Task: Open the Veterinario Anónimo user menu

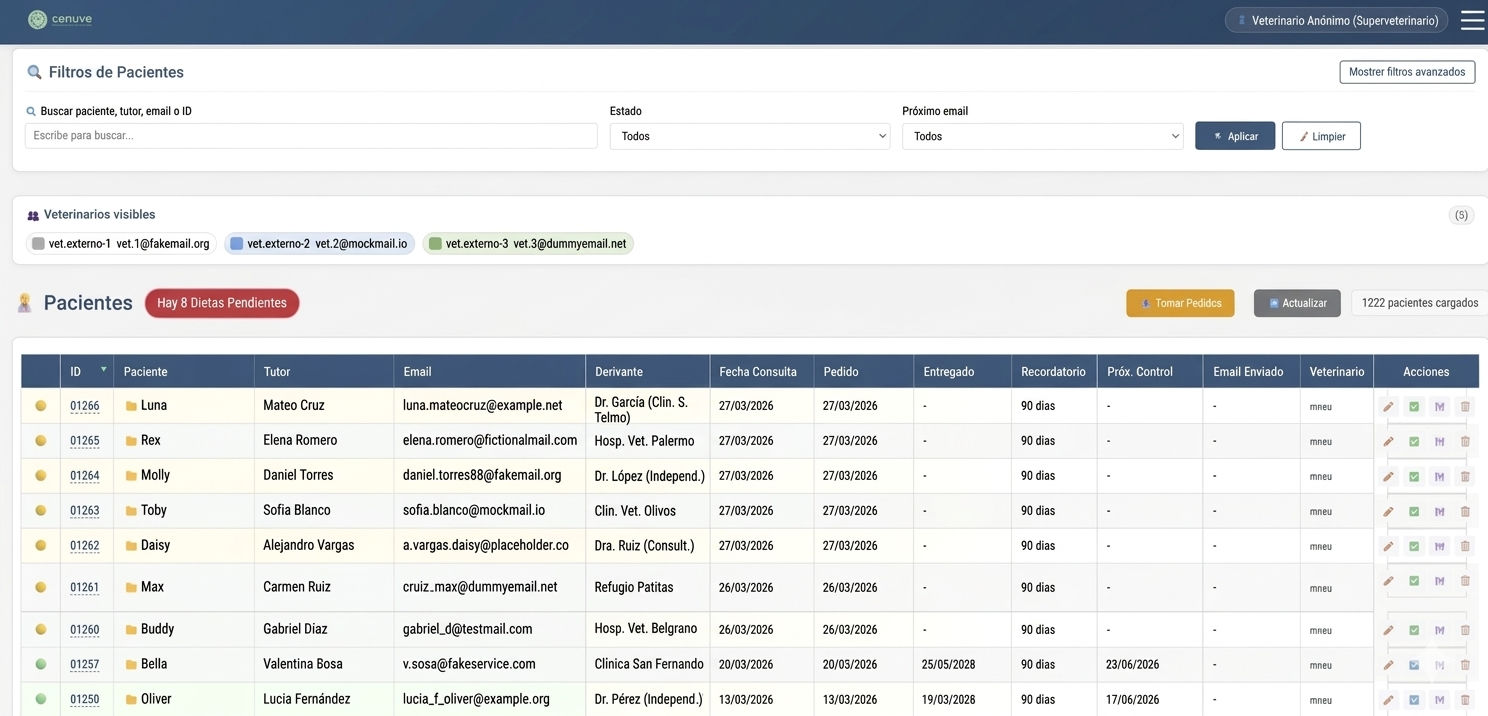Action: click(1337, 20)
